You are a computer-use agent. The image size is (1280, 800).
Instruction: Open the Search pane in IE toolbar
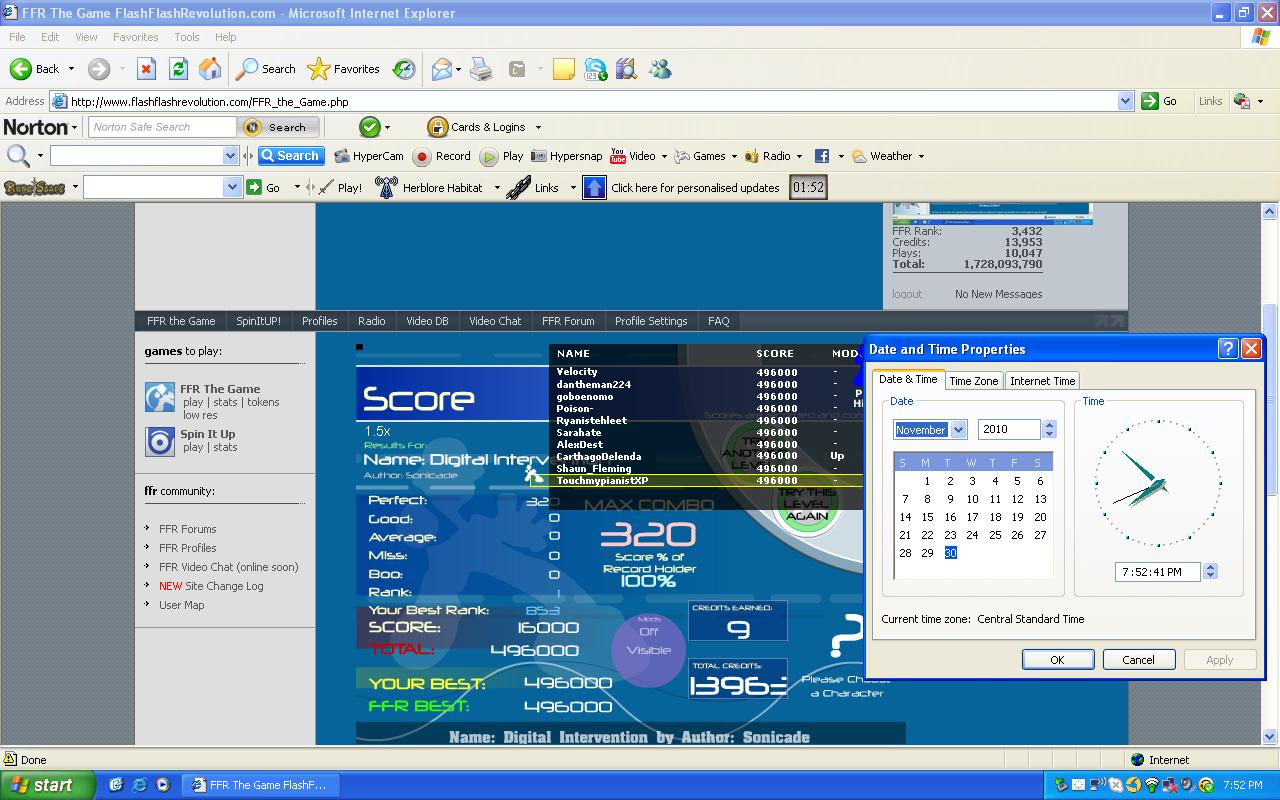(266, 69)
